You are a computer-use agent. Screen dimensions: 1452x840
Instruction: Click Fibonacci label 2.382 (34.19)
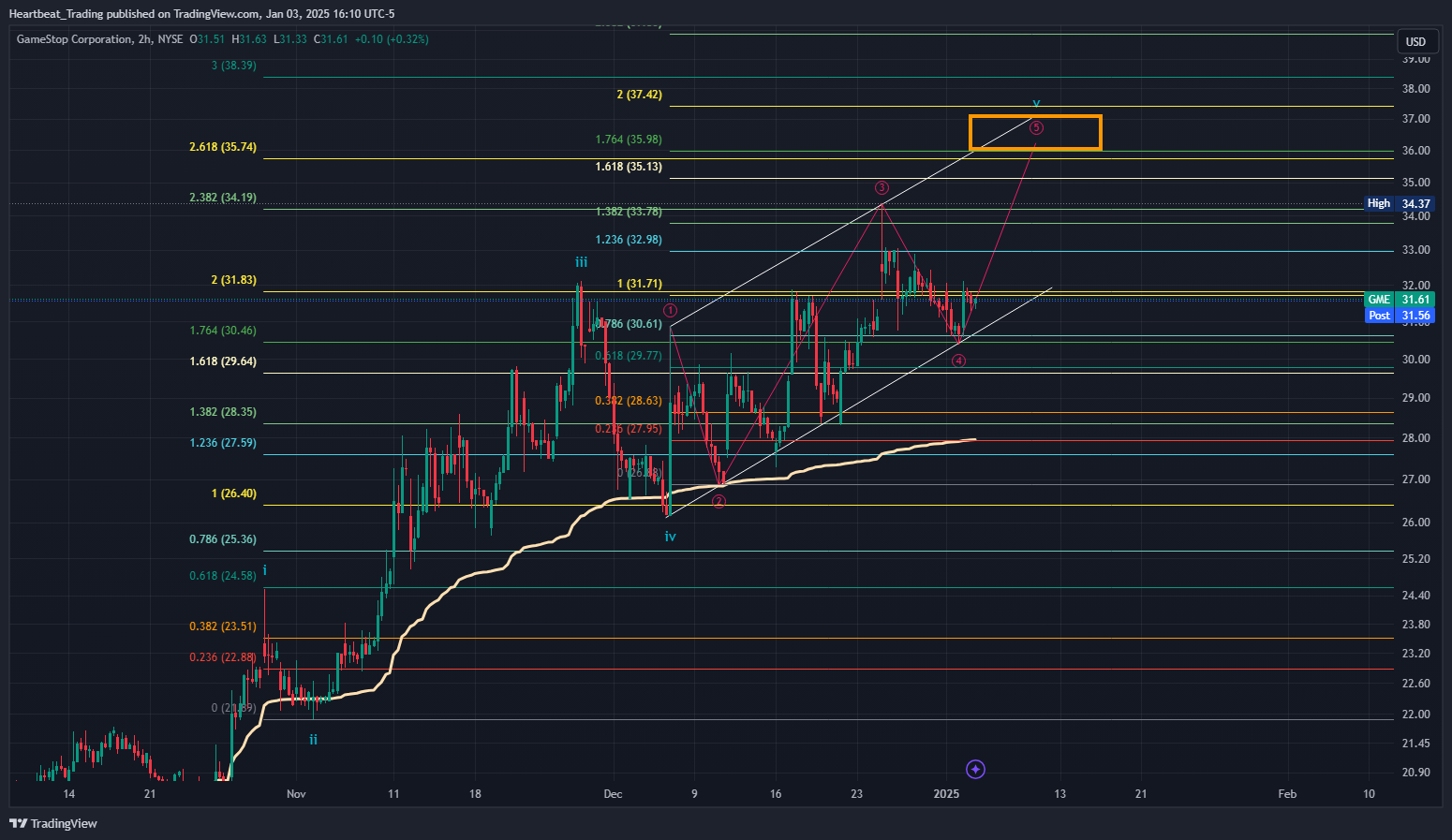pos(223,198)
